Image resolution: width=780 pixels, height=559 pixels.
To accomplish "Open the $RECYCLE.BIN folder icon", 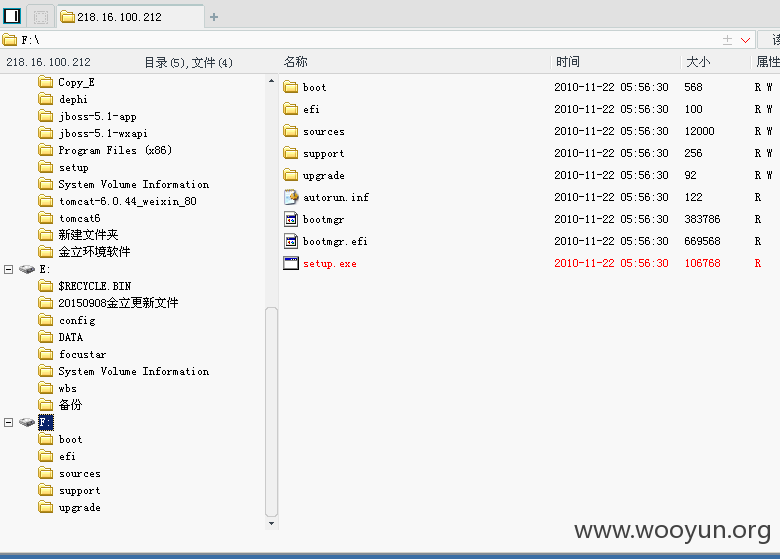I will tap(46, 286).
